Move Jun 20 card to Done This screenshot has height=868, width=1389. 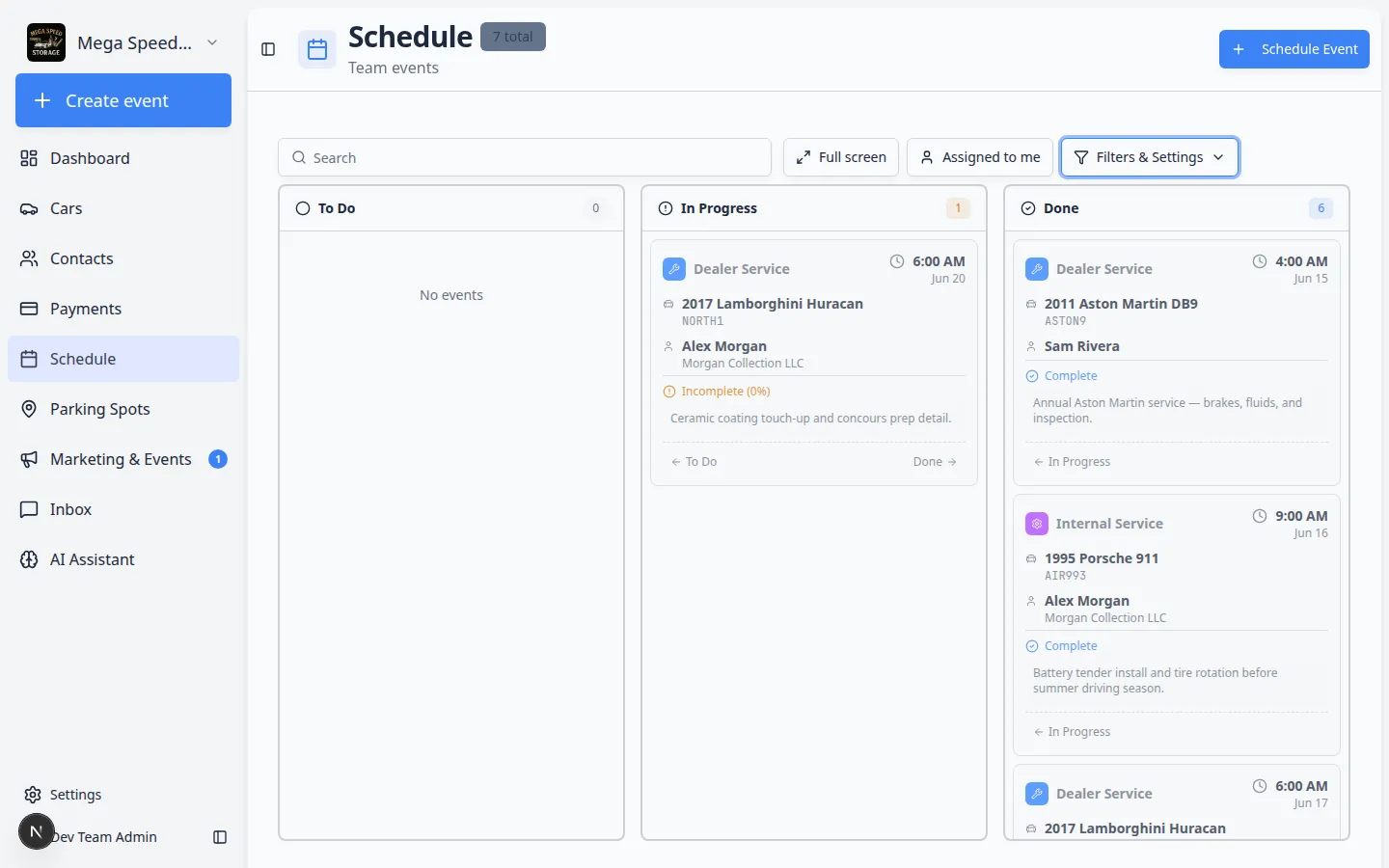click(x=935, y=462)
